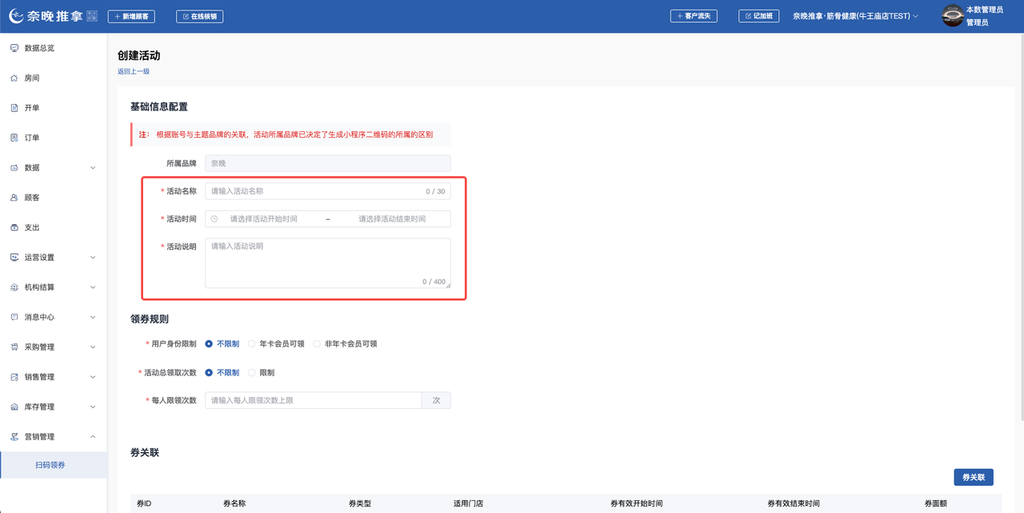This screenshot has width=1024, height=513.
Task: Click the 顾客 person icon in sidebar
Action: [14, 198]
